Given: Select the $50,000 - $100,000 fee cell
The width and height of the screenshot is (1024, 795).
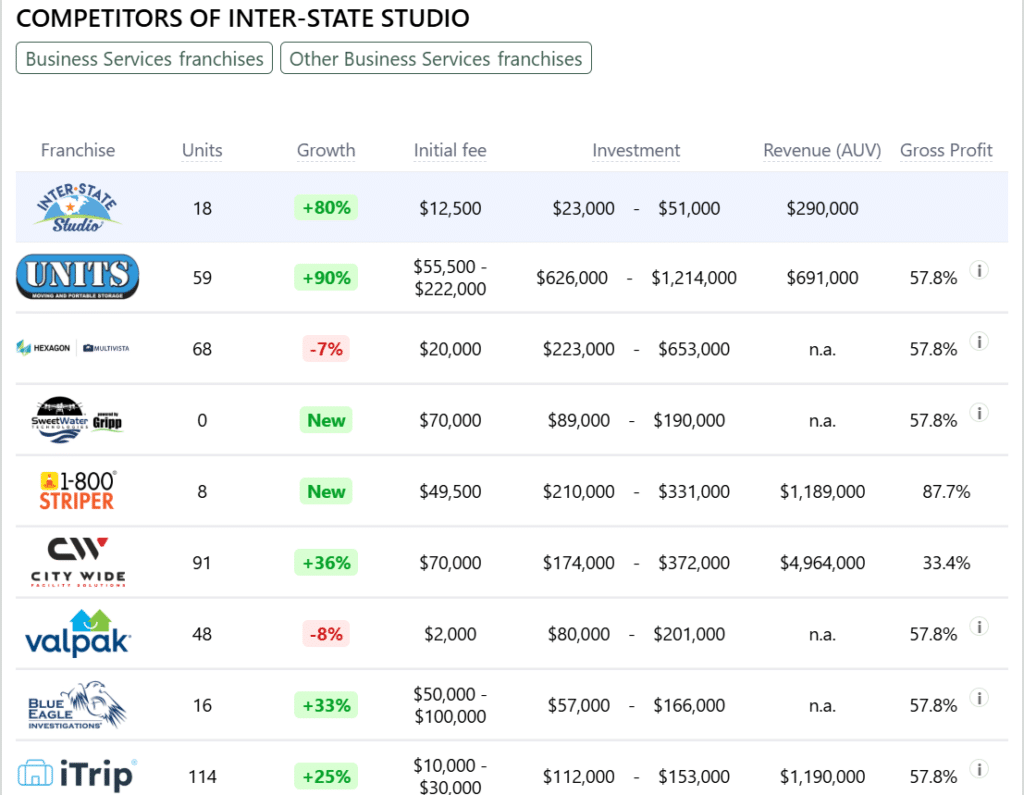Looking at the screenshot, I should coord(450,706).
